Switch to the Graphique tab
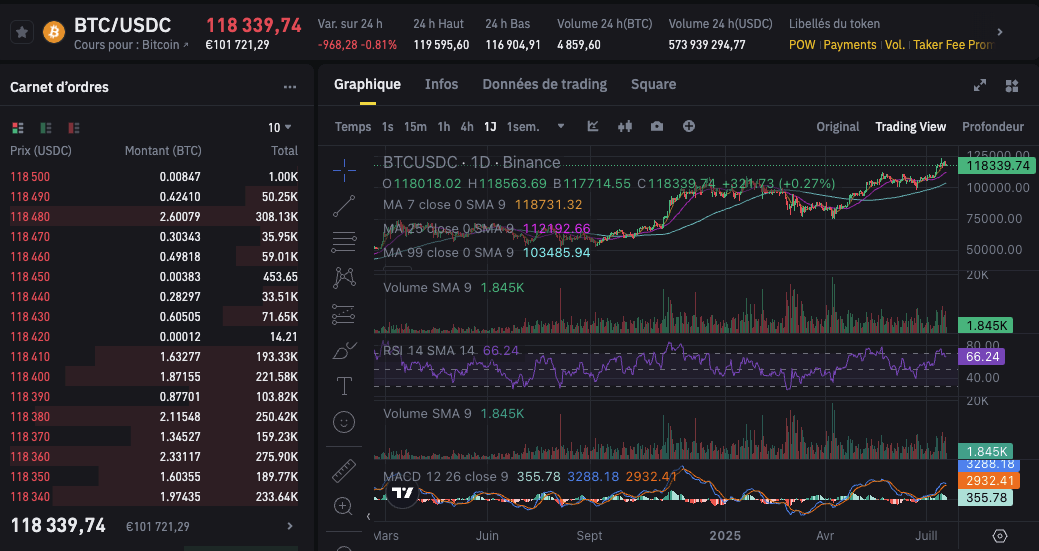1039x551 pixels. click(367, 85)
